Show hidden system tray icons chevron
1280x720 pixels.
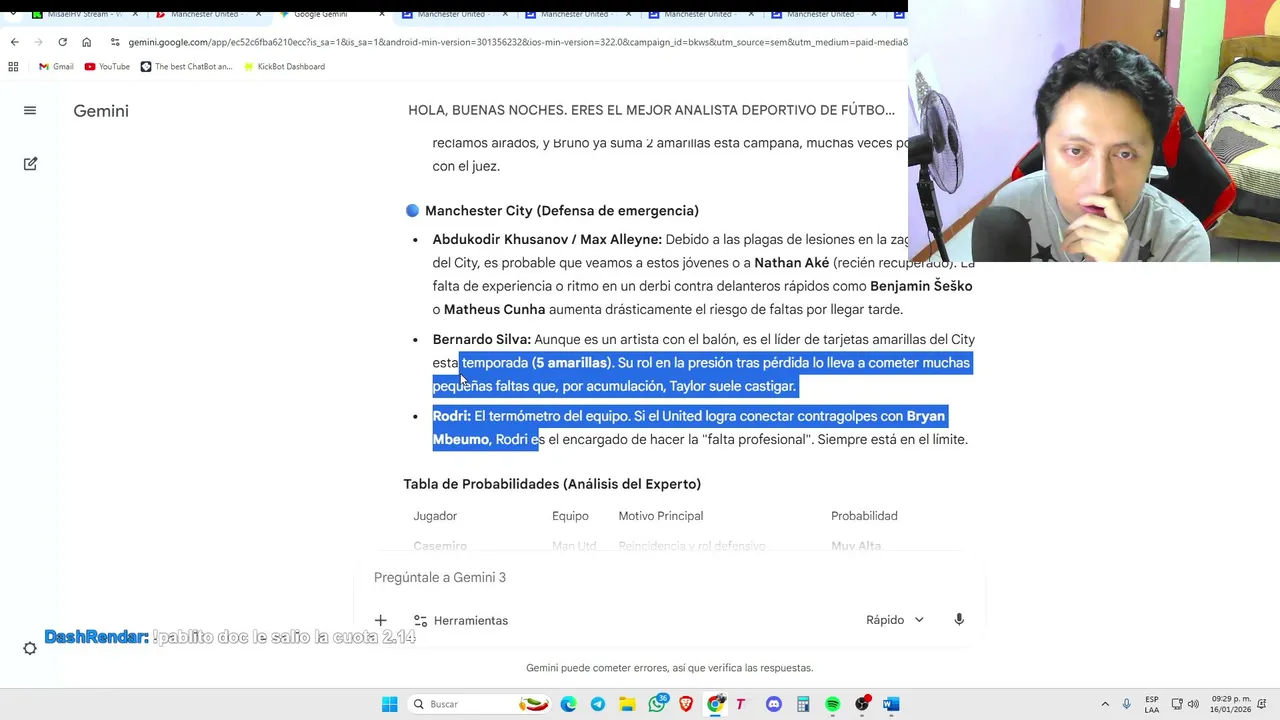point(1105,704)
